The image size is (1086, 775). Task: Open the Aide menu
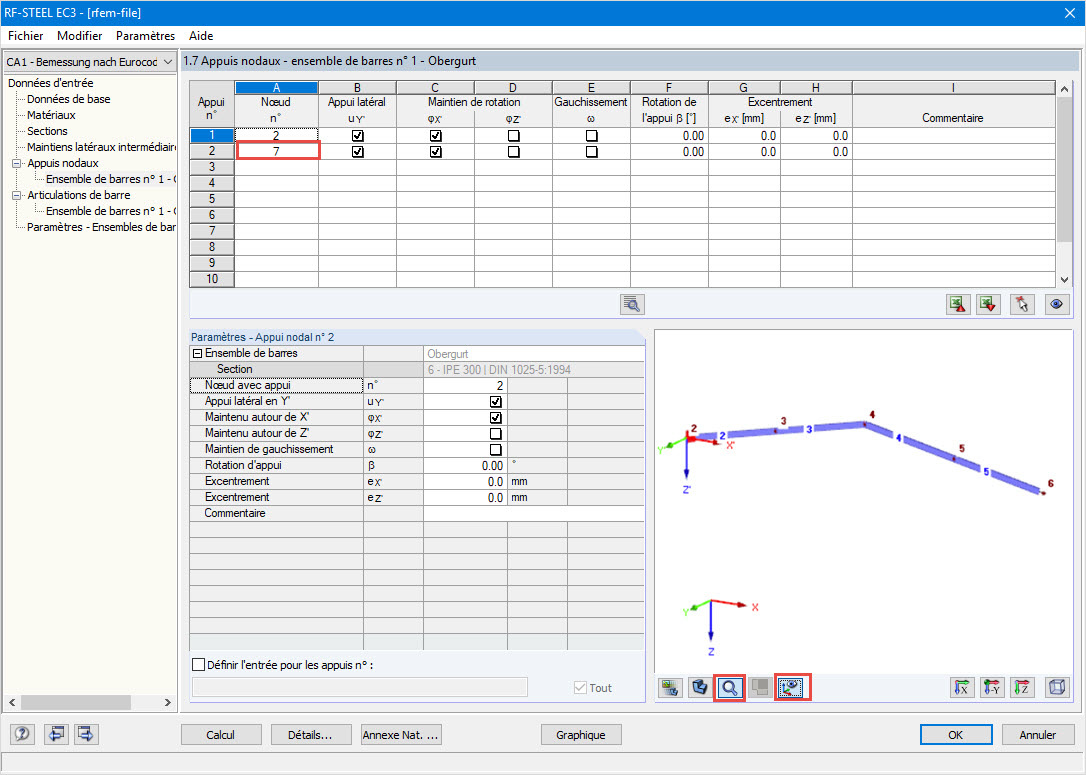coord(201,36)
